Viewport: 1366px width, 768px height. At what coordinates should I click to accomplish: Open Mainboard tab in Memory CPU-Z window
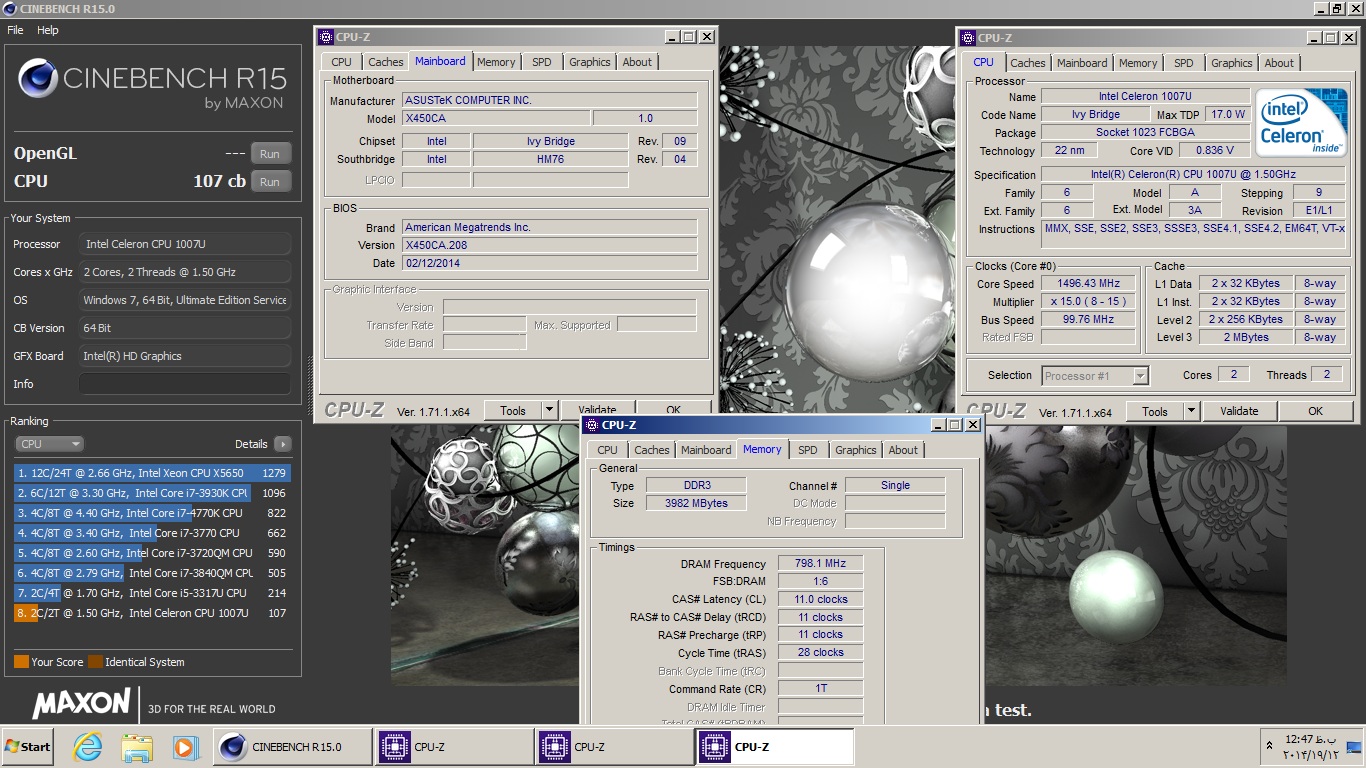pos(706,450)
